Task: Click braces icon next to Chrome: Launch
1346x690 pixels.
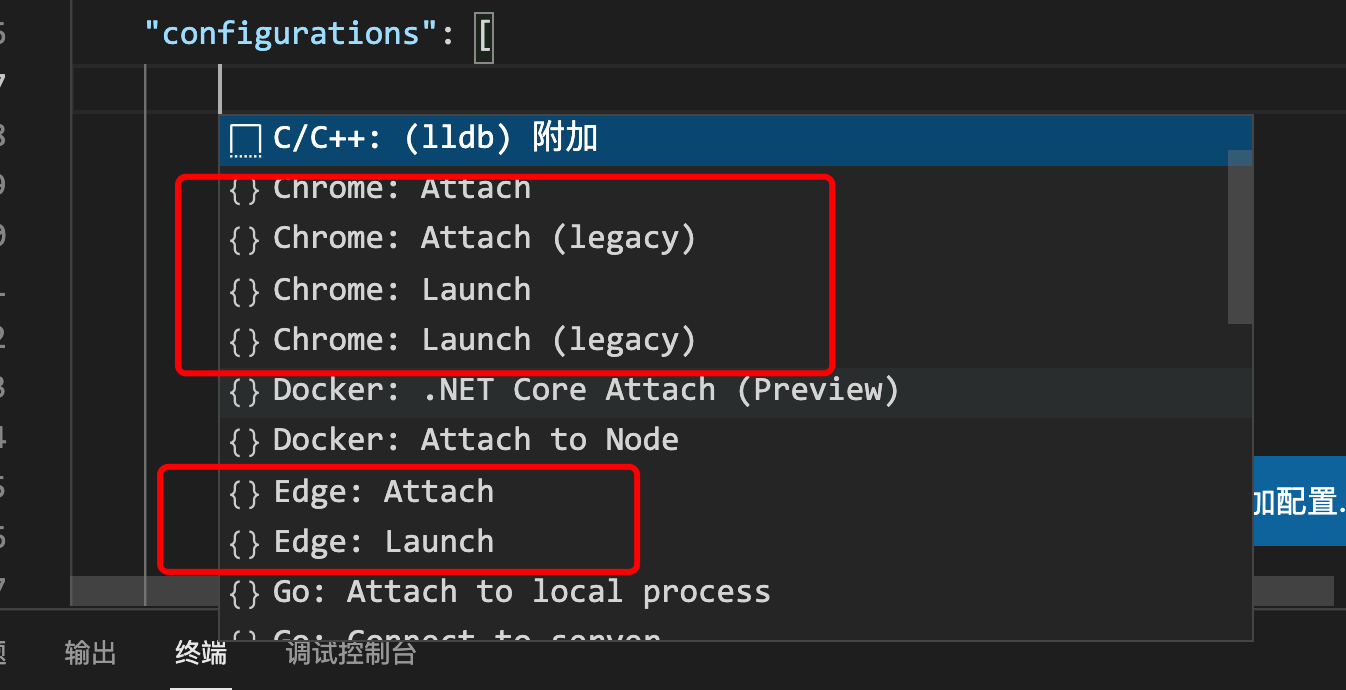Action: 245,290
